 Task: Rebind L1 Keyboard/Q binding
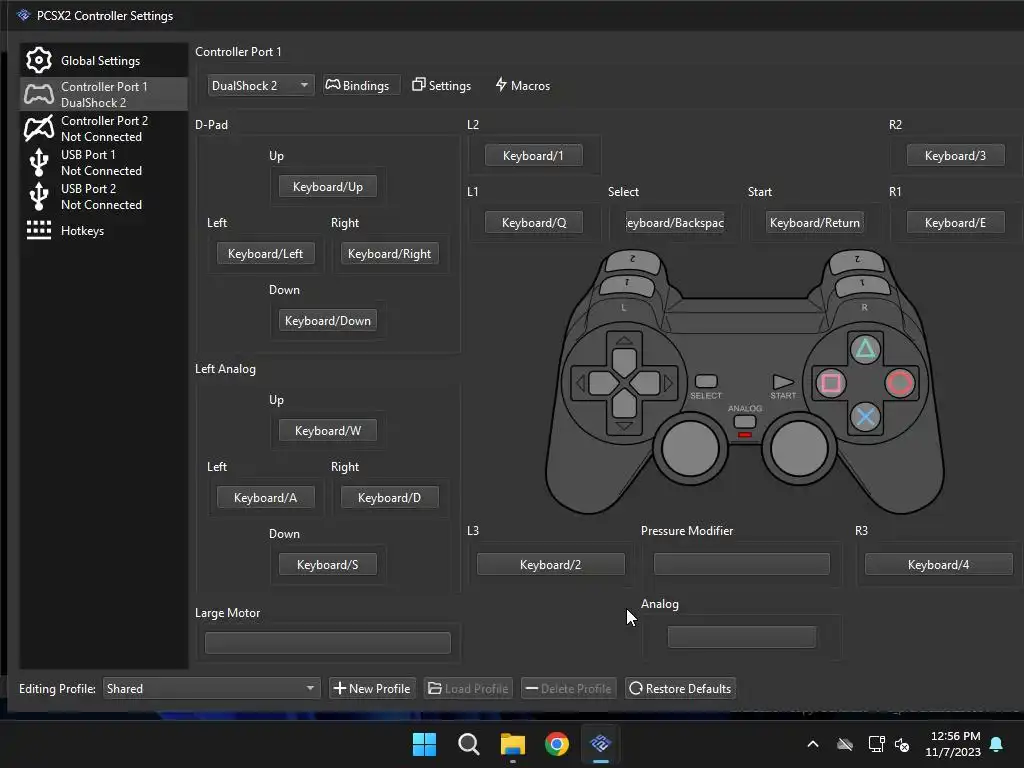tap(533, 223)
